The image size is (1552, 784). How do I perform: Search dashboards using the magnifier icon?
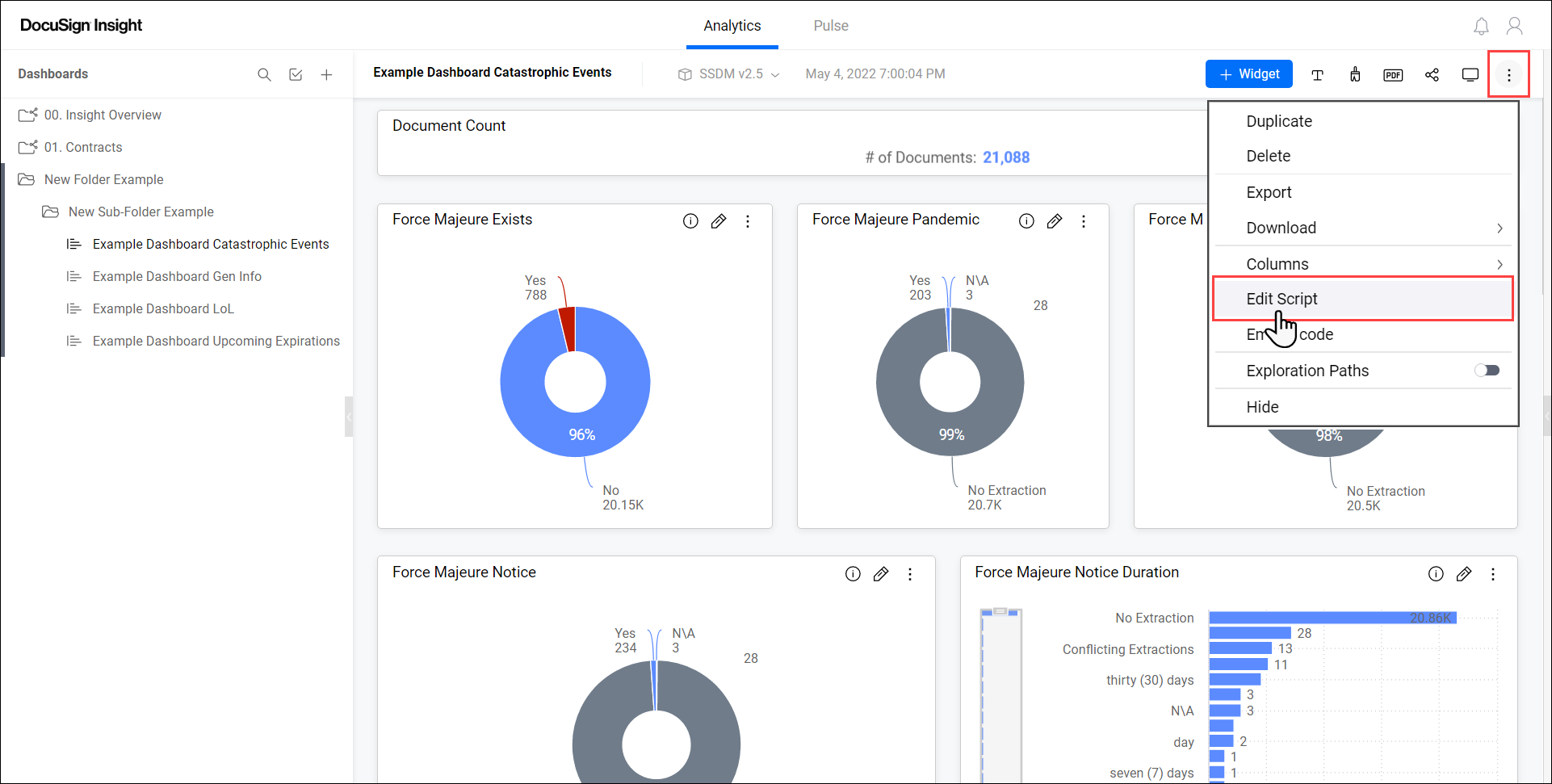click(x=265, y=74)
